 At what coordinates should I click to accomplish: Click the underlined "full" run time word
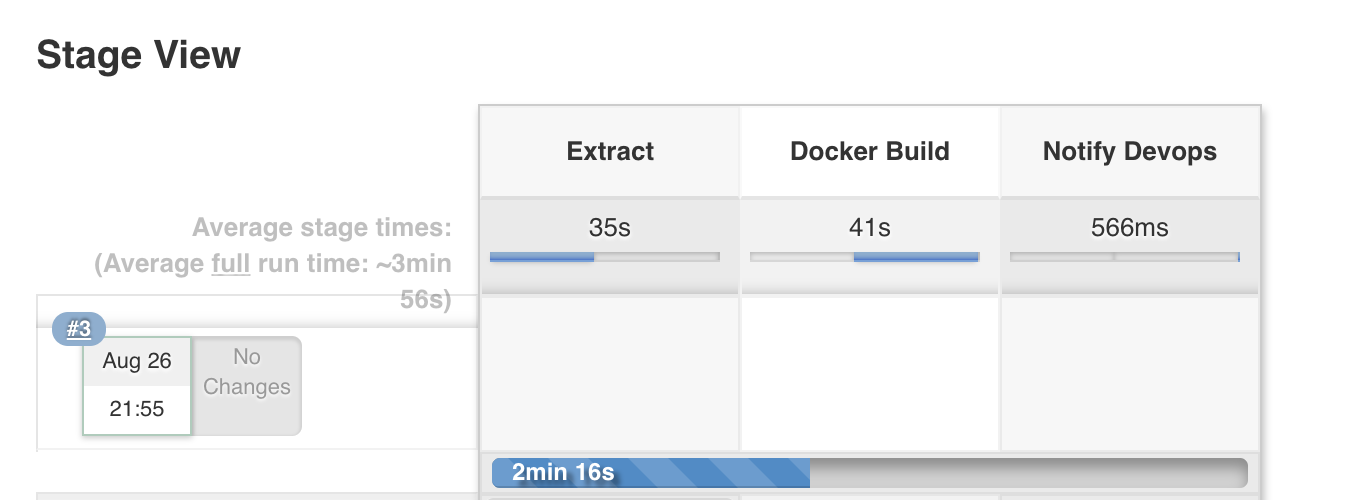tap(231, 265)
